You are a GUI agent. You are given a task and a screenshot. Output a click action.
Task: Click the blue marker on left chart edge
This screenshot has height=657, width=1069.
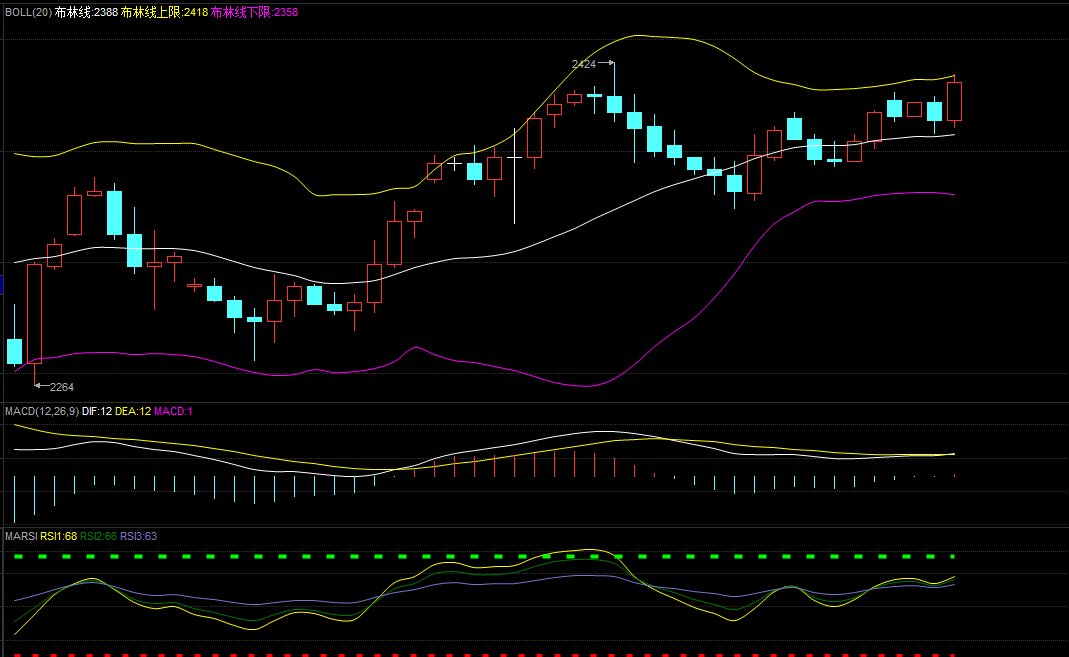[2, 284]
